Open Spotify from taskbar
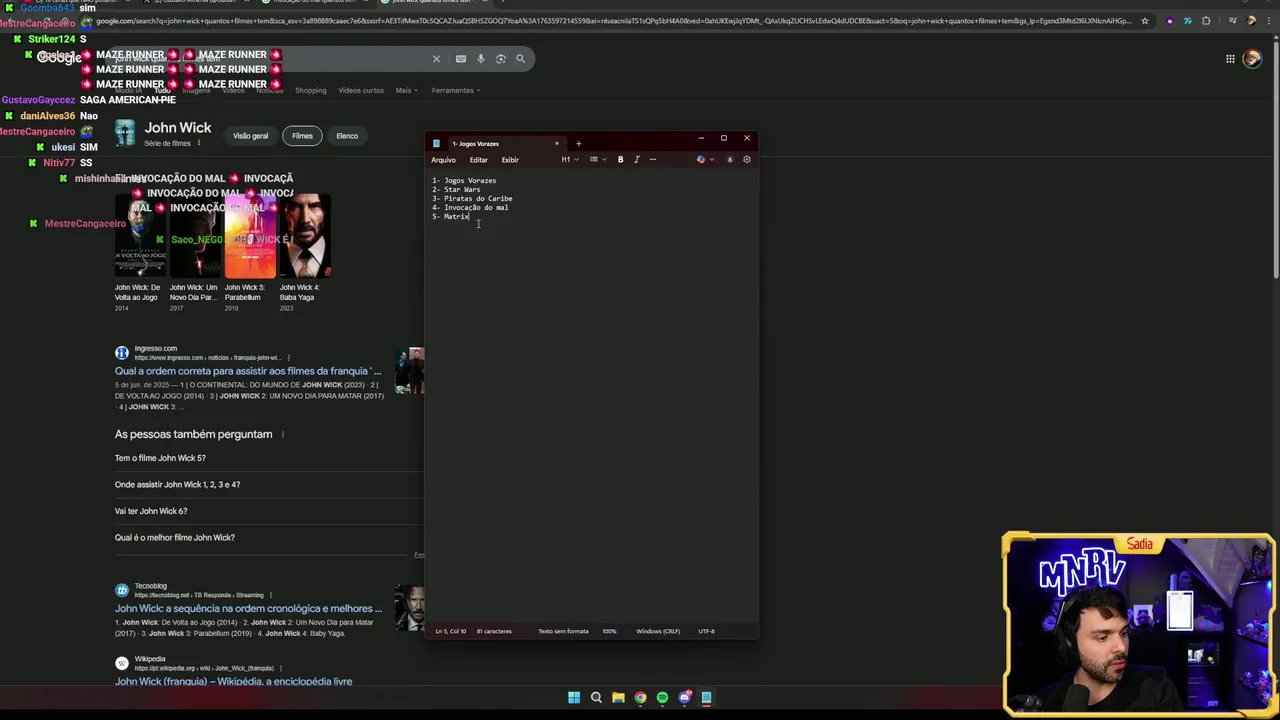This screenshot has width=1280, height=720. (662, 698)
